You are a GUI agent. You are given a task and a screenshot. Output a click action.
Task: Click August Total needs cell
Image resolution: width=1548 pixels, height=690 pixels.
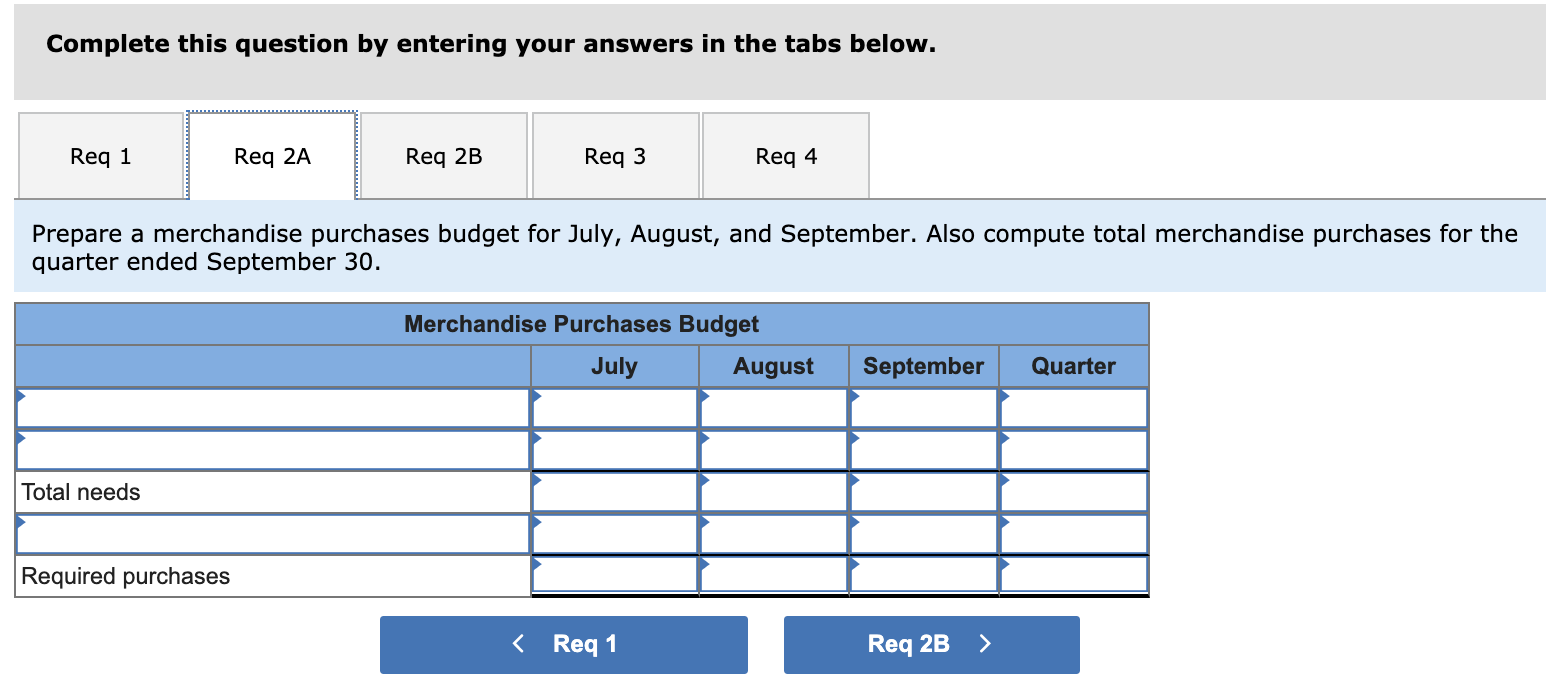click(x=773, y=492)
